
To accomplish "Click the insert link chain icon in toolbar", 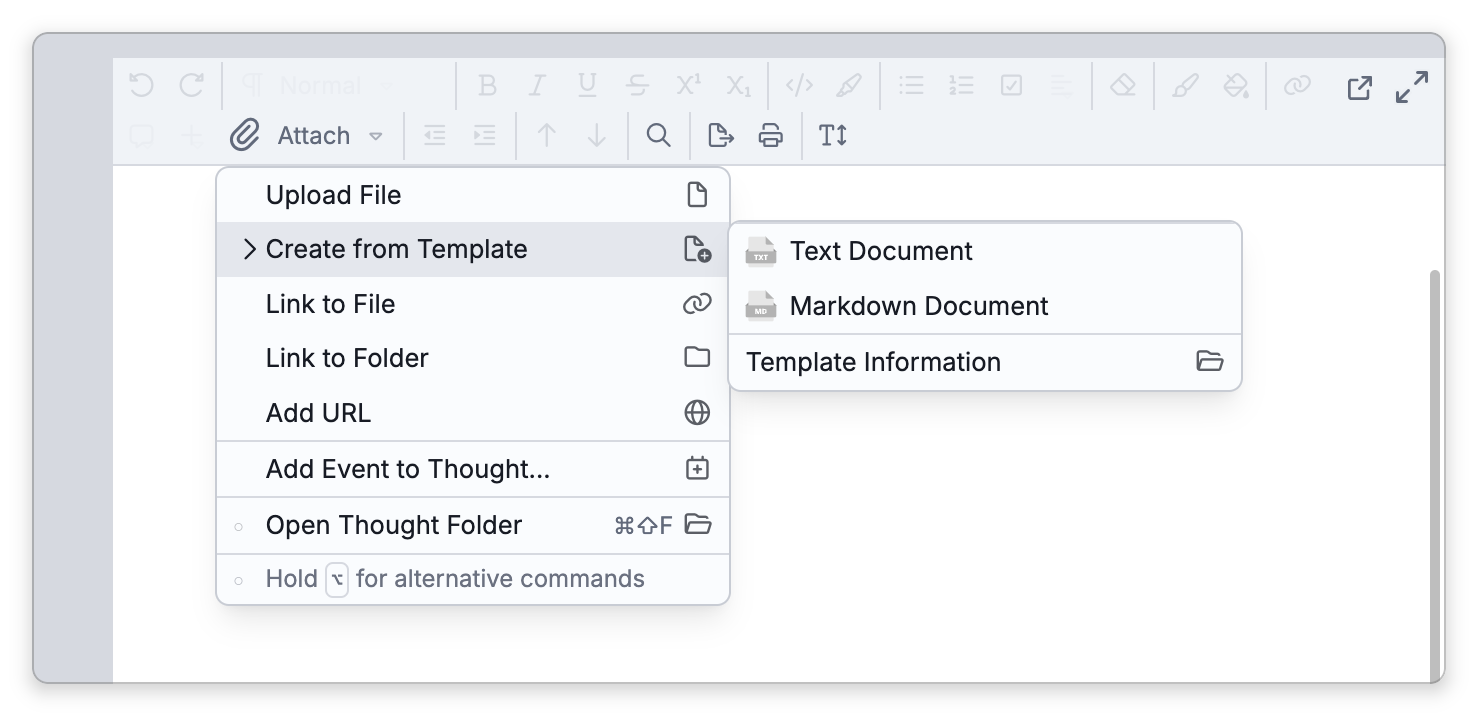I will [x=1297, y=86].
